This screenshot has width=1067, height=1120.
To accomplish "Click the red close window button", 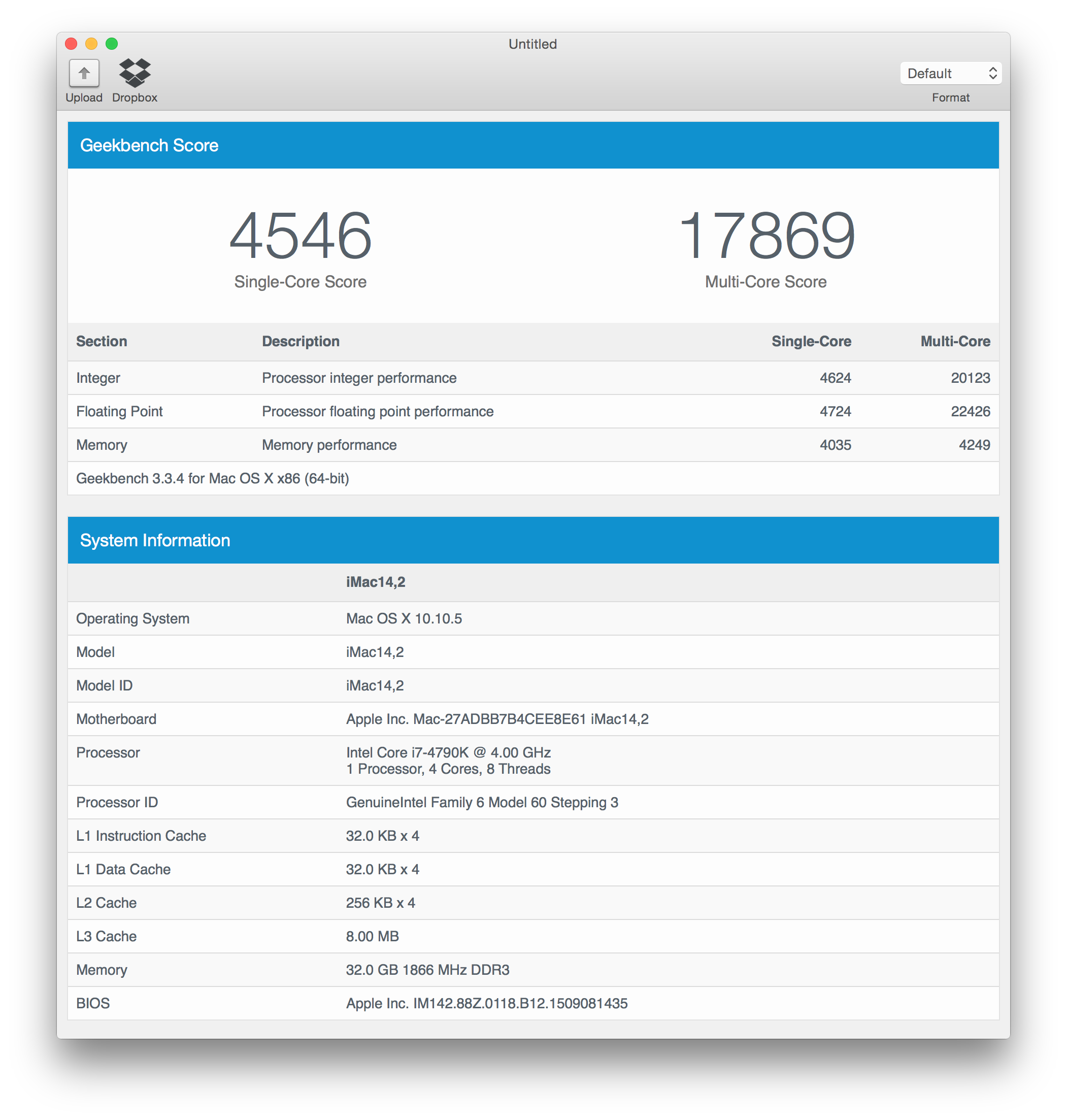I will point(71,44).
